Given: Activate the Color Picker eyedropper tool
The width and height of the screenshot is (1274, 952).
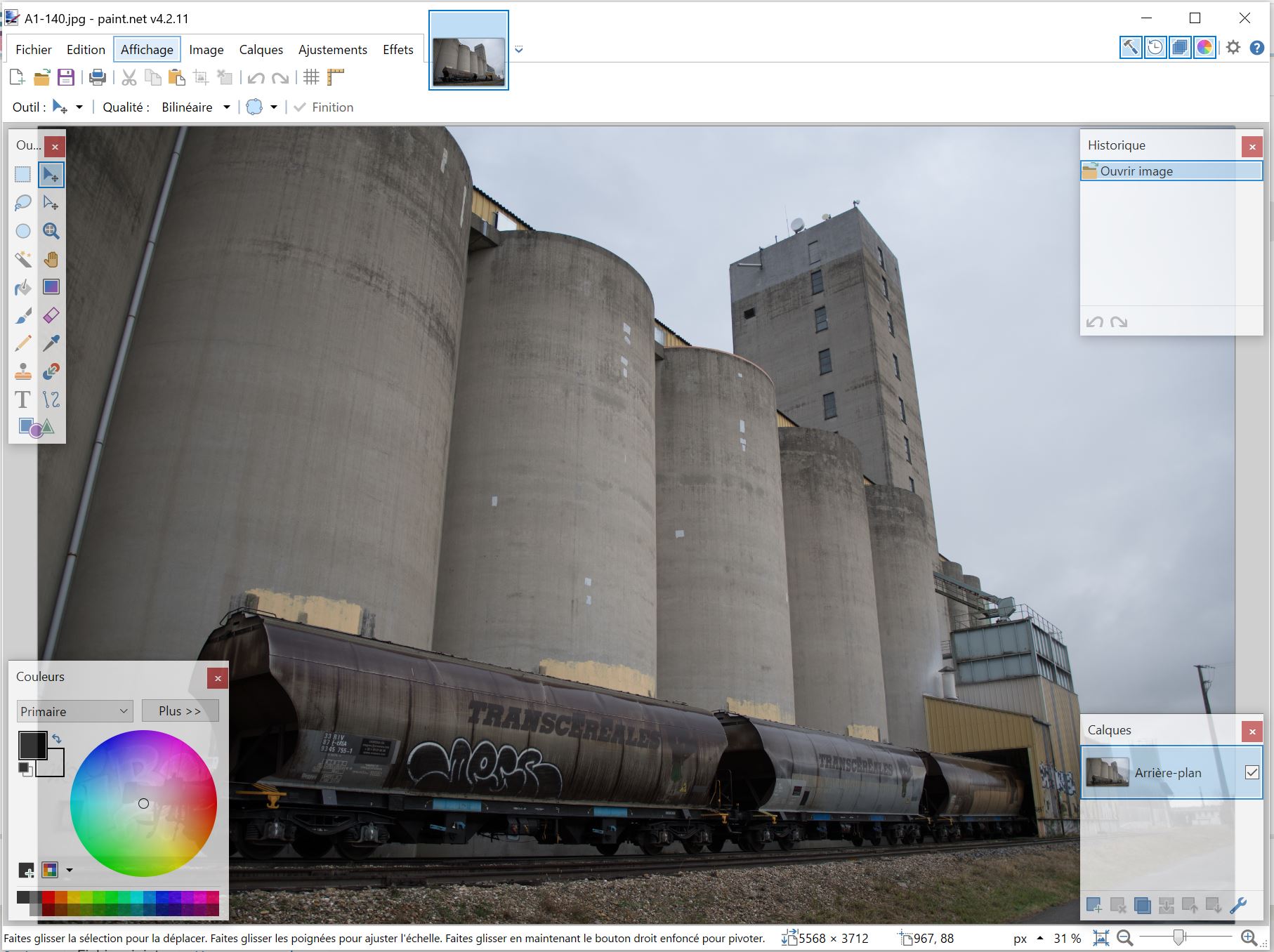Looking at the screenshot, I should pyautogui.click(x=51, y=343).
